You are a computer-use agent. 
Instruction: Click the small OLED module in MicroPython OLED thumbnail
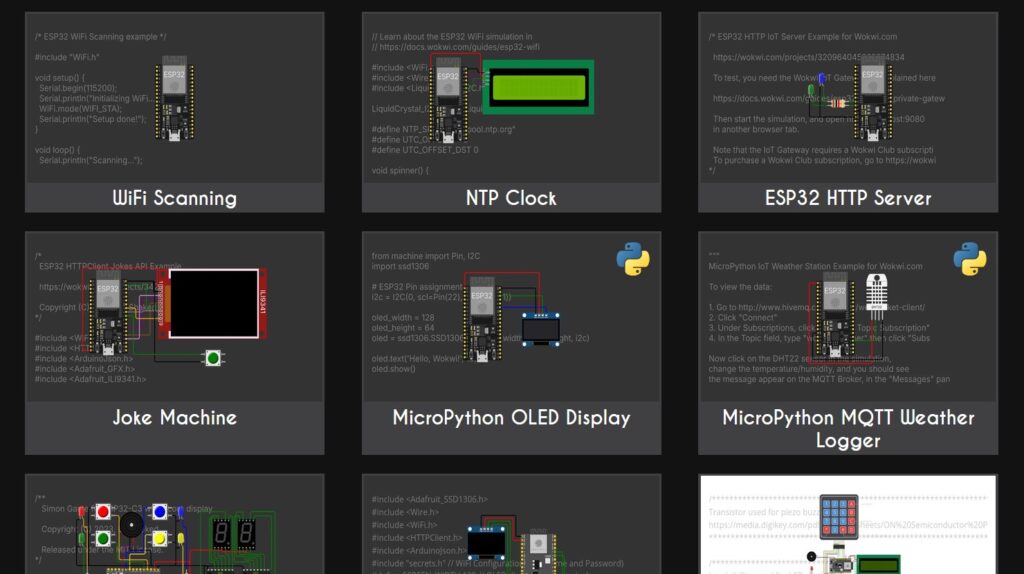tap(541, 329)
